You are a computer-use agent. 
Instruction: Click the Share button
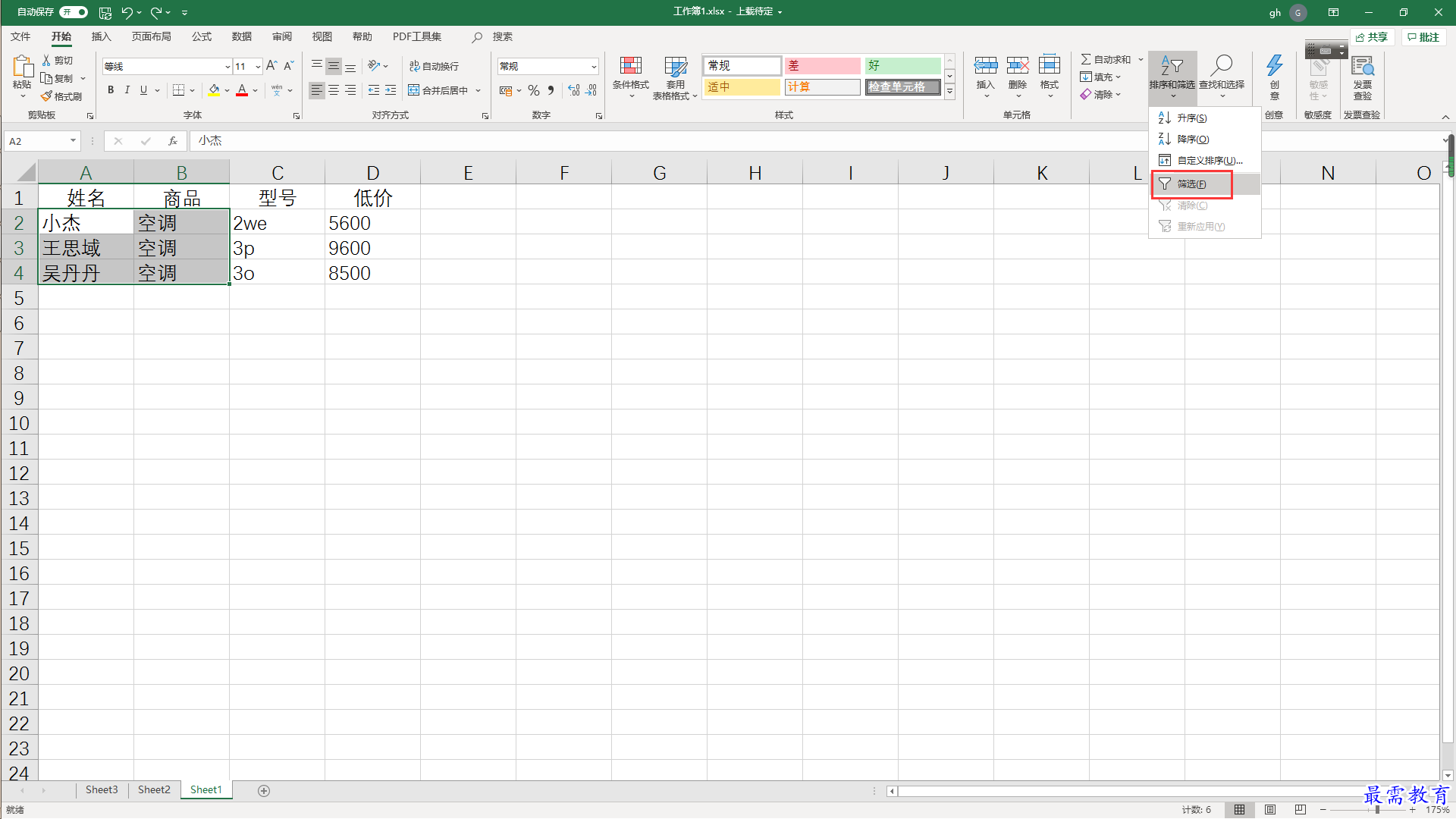(1372, 37)
